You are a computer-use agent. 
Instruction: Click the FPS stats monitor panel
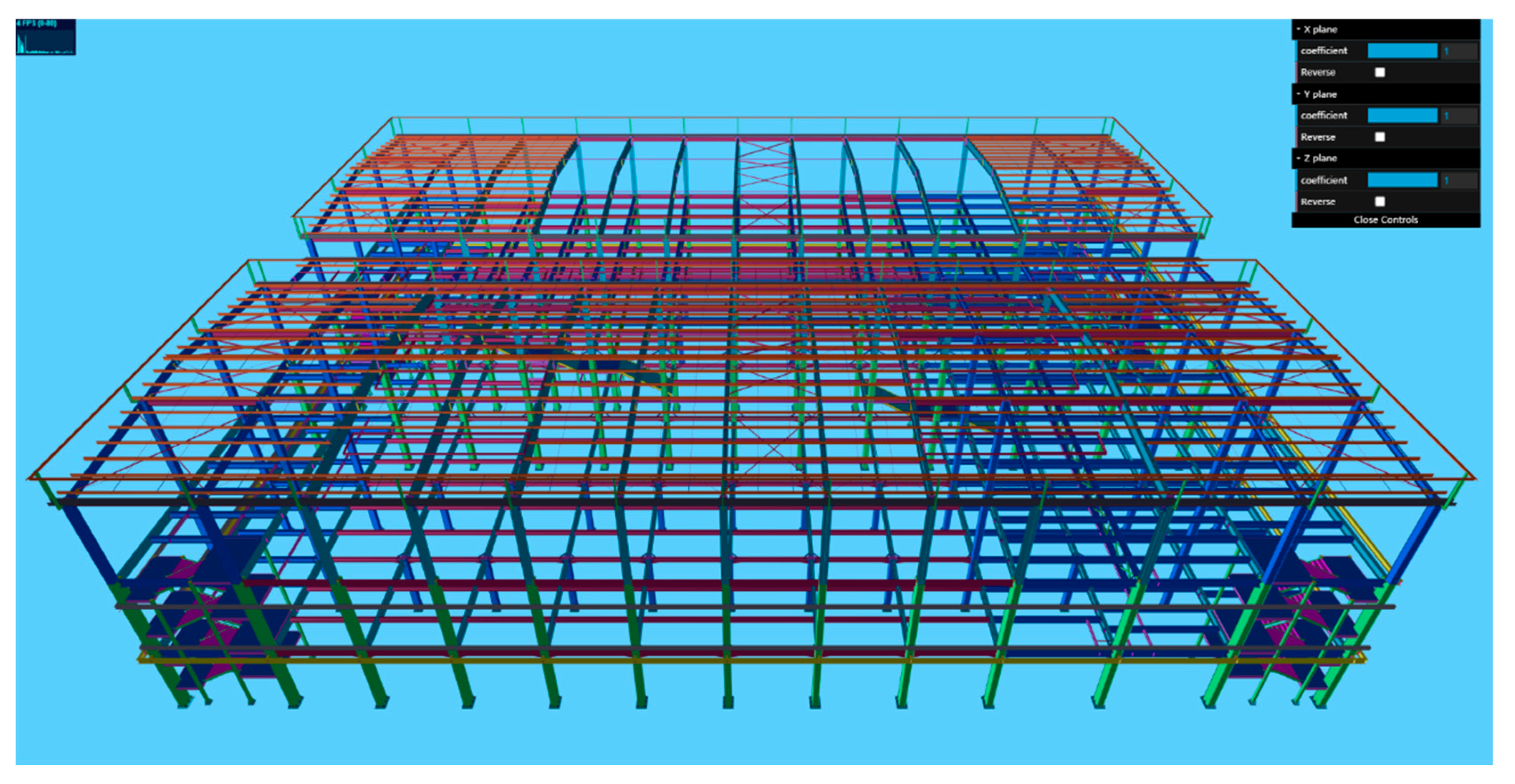click(45, 37)
